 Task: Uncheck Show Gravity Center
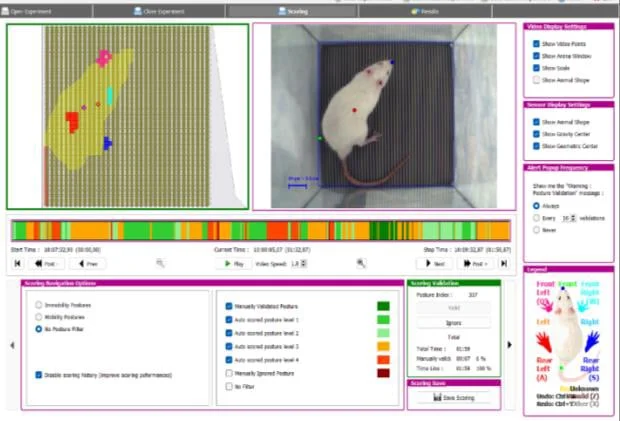[x=537, y=133]
